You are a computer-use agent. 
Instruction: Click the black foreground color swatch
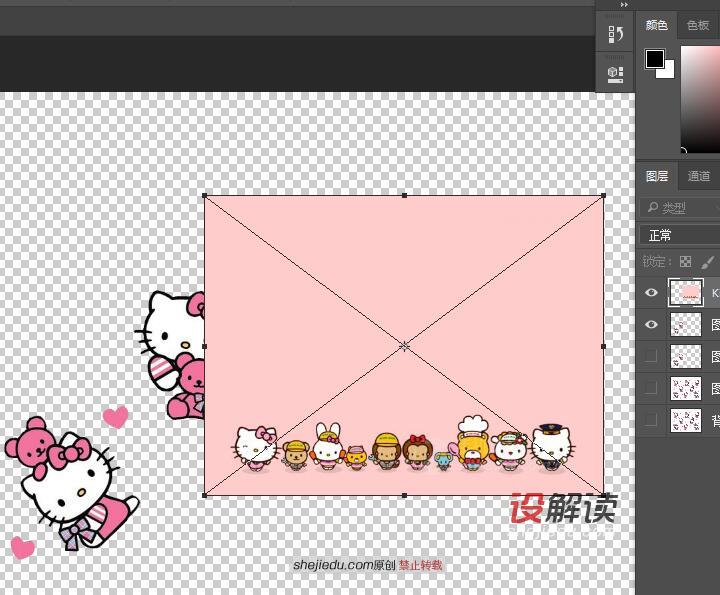tap(654, 59)
